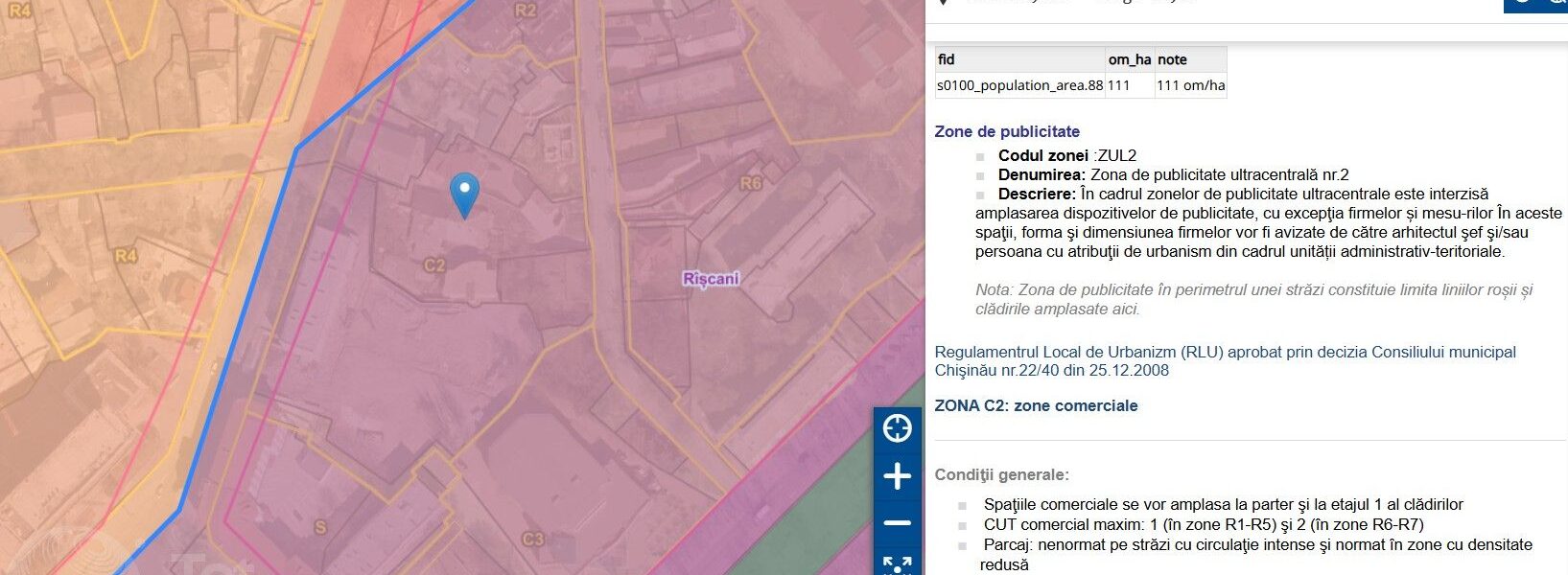Click the Rîșcani district label on map
The width and height of the screenshot is (1568, 575).
pos(711,279)
